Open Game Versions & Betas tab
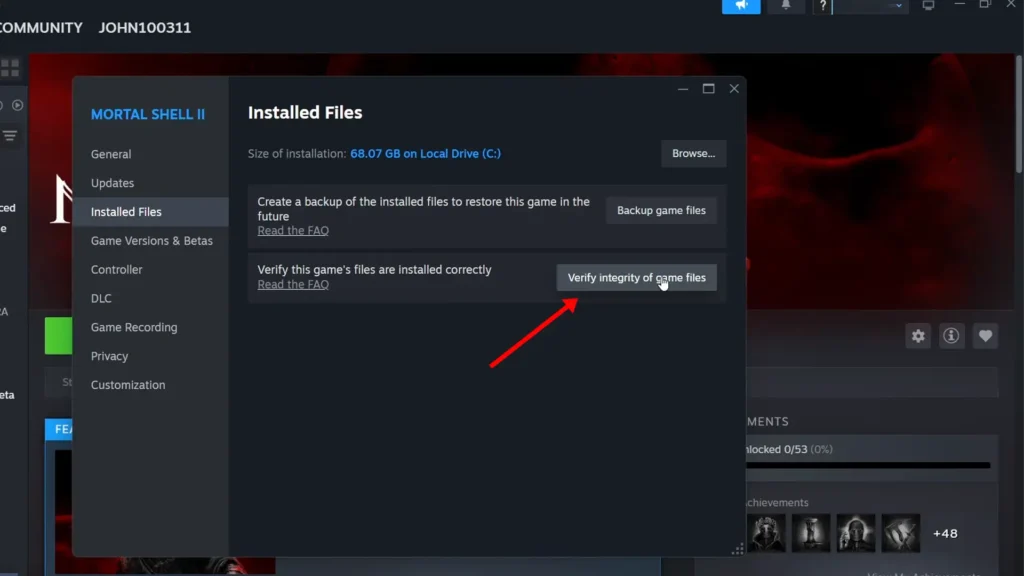The height and width of the screenshot is (576, 1024). [x=150, y=240]
